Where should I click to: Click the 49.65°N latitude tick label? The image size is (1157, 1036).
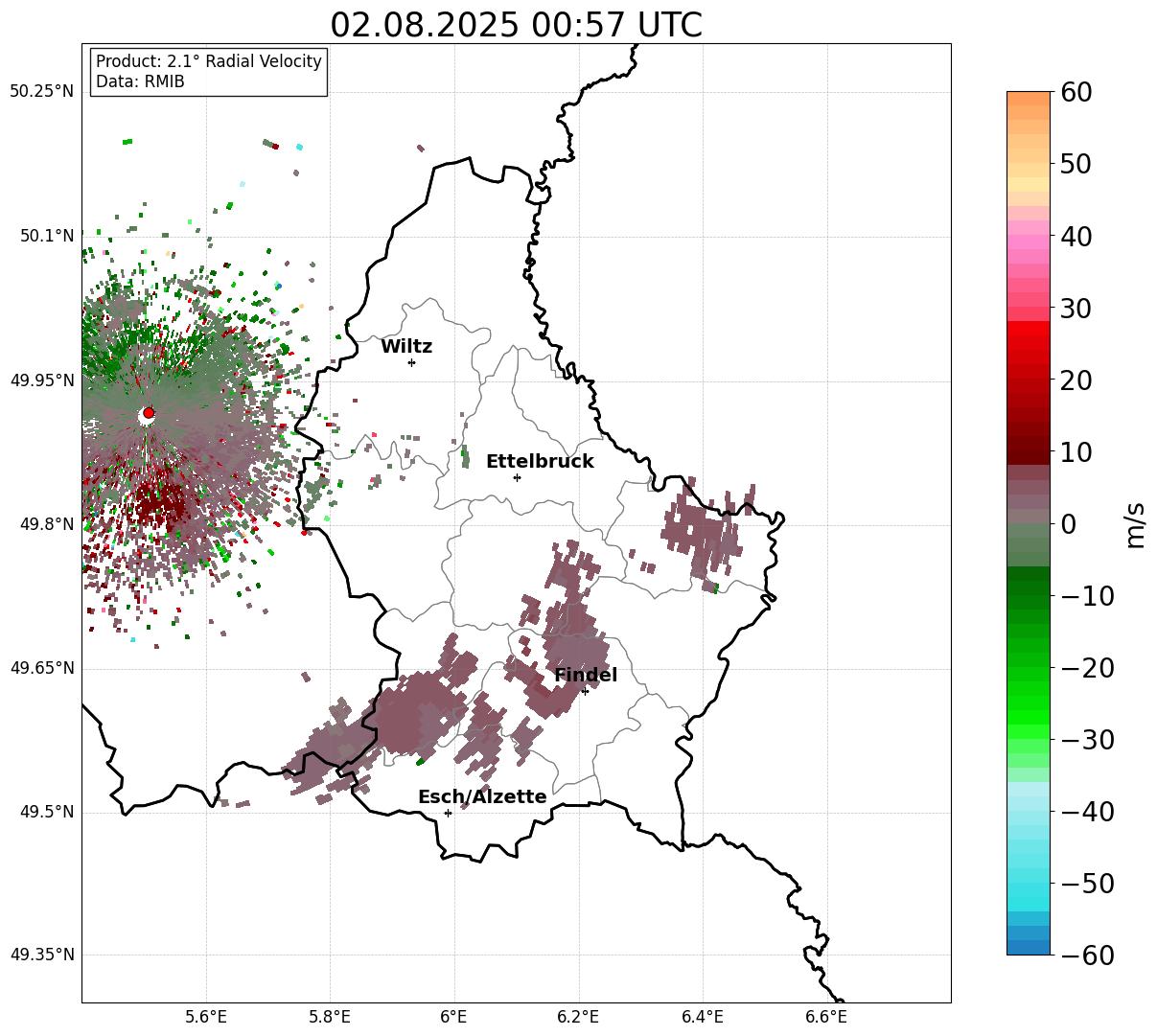[x=41, y=668]
